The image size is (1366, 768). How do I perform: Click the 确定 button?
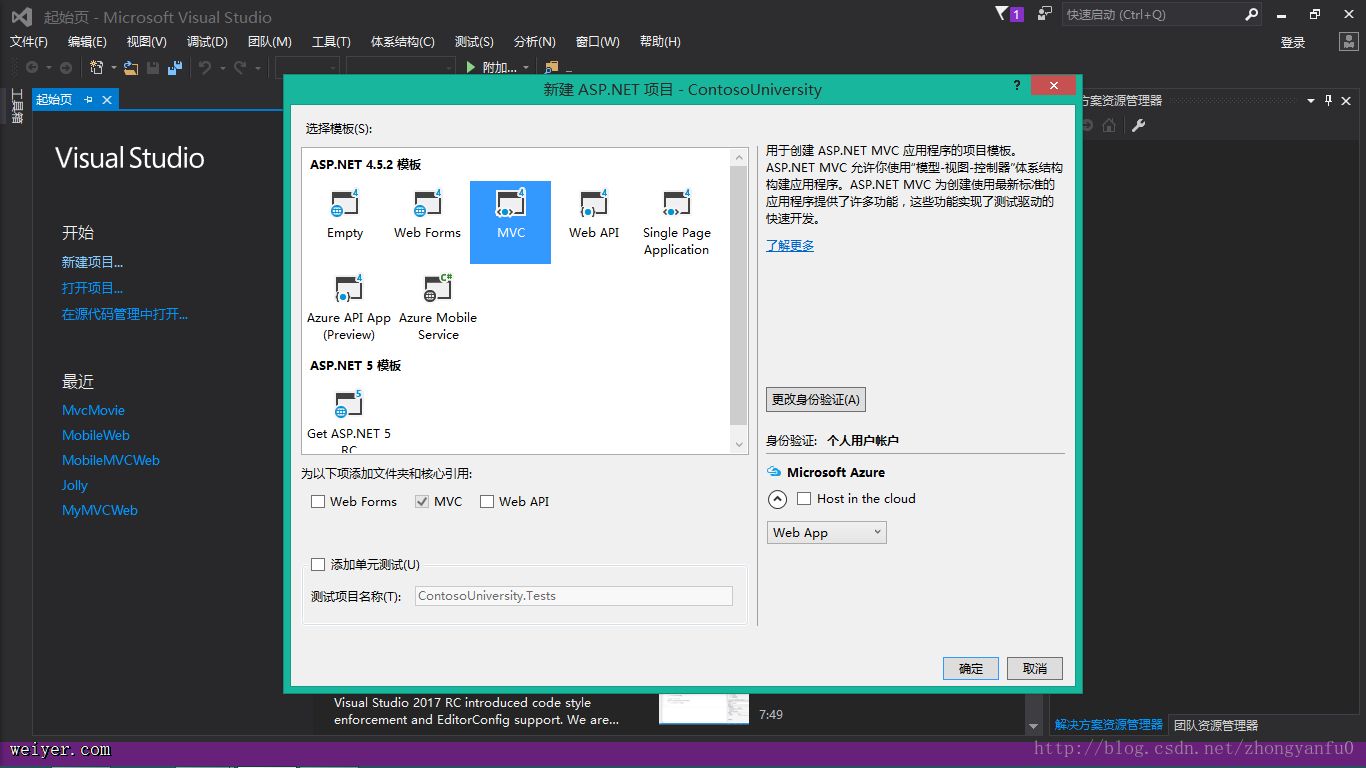click(971, 668)
